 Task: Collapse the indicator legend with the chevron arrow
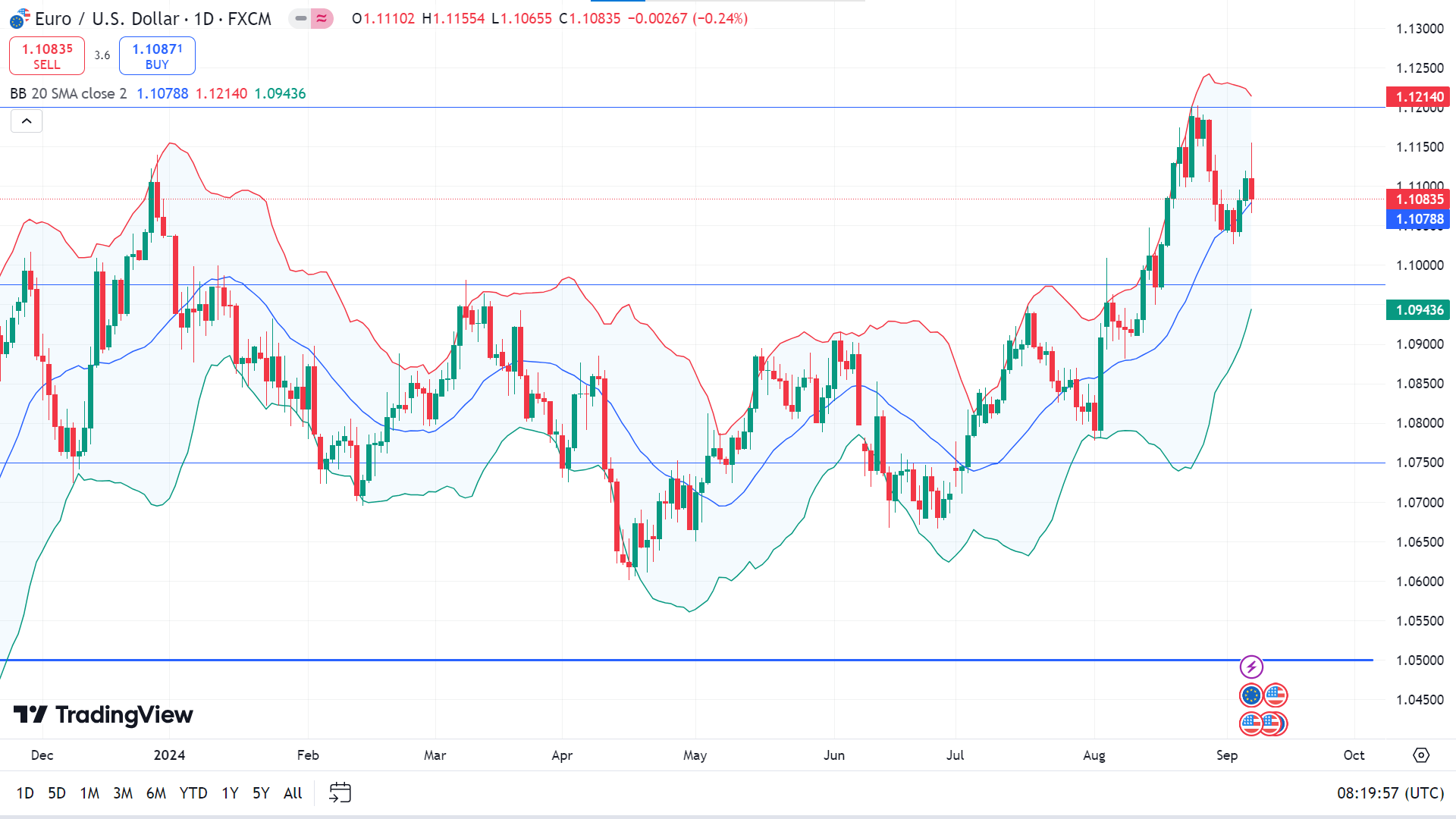[x=27, y=121]
